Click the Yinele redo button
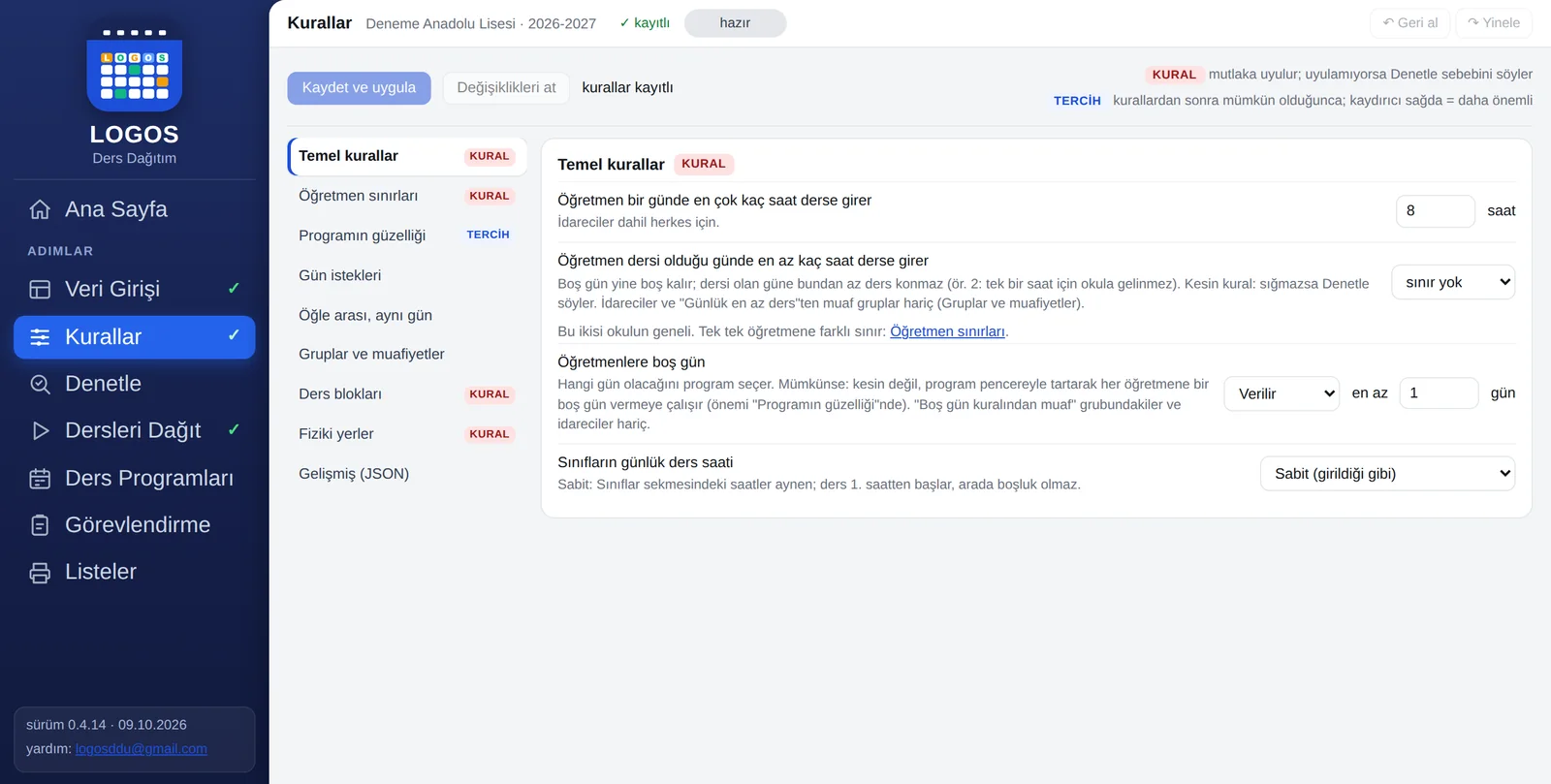The image size is (1551, 784). [1494, 23]
